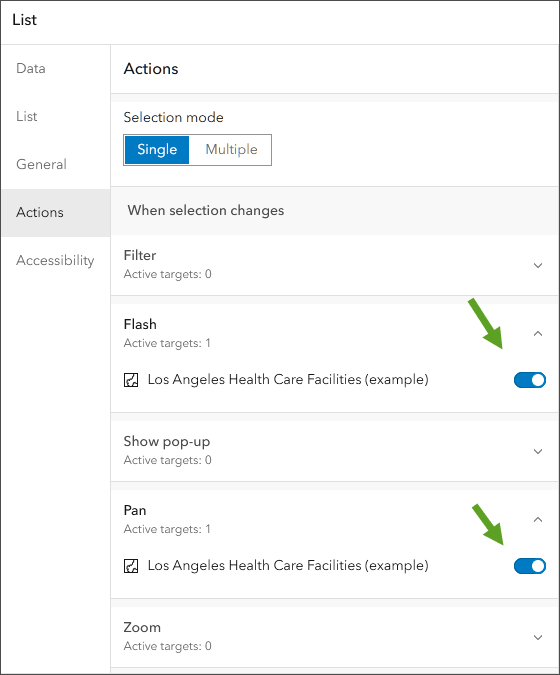Click the List dialog title
The height and width of the screenshot is (675, 560).
click(25, 20)
